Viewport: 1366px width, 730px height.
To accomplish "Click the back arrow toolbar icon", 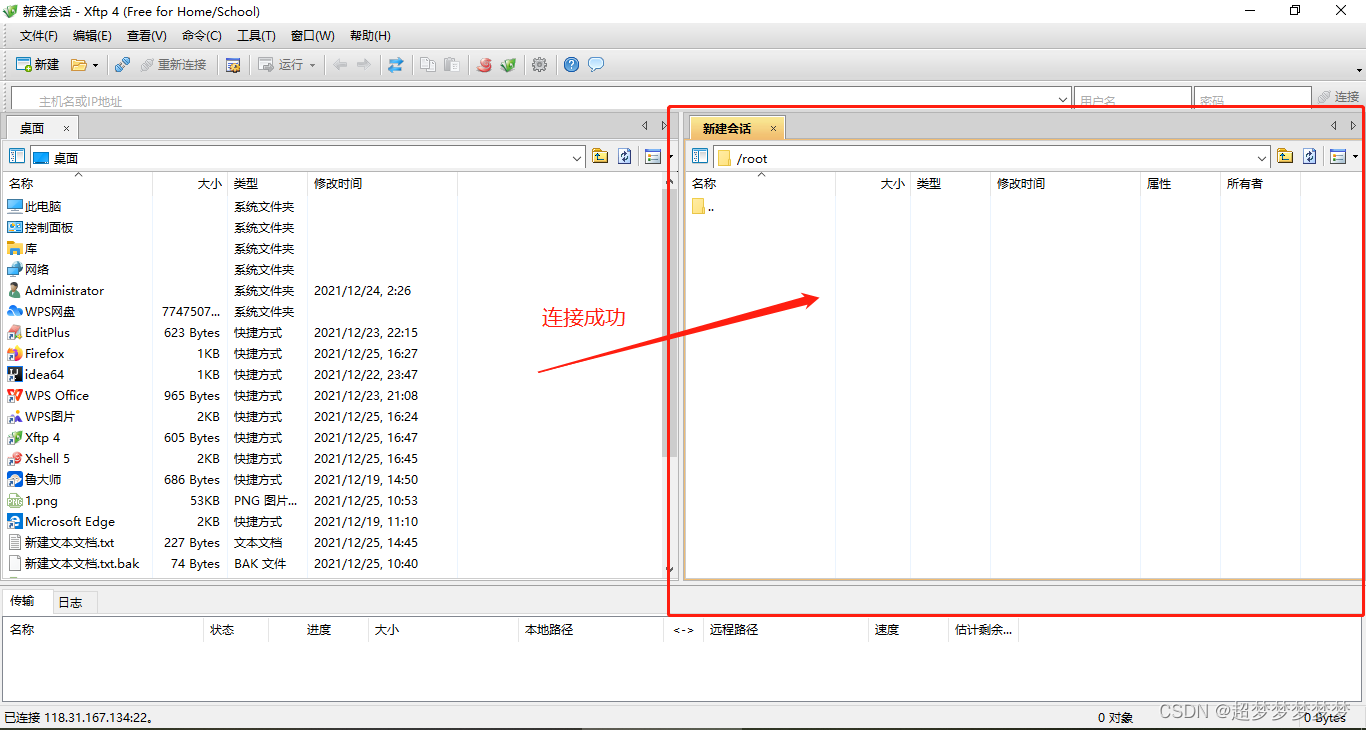I will 340,65.
